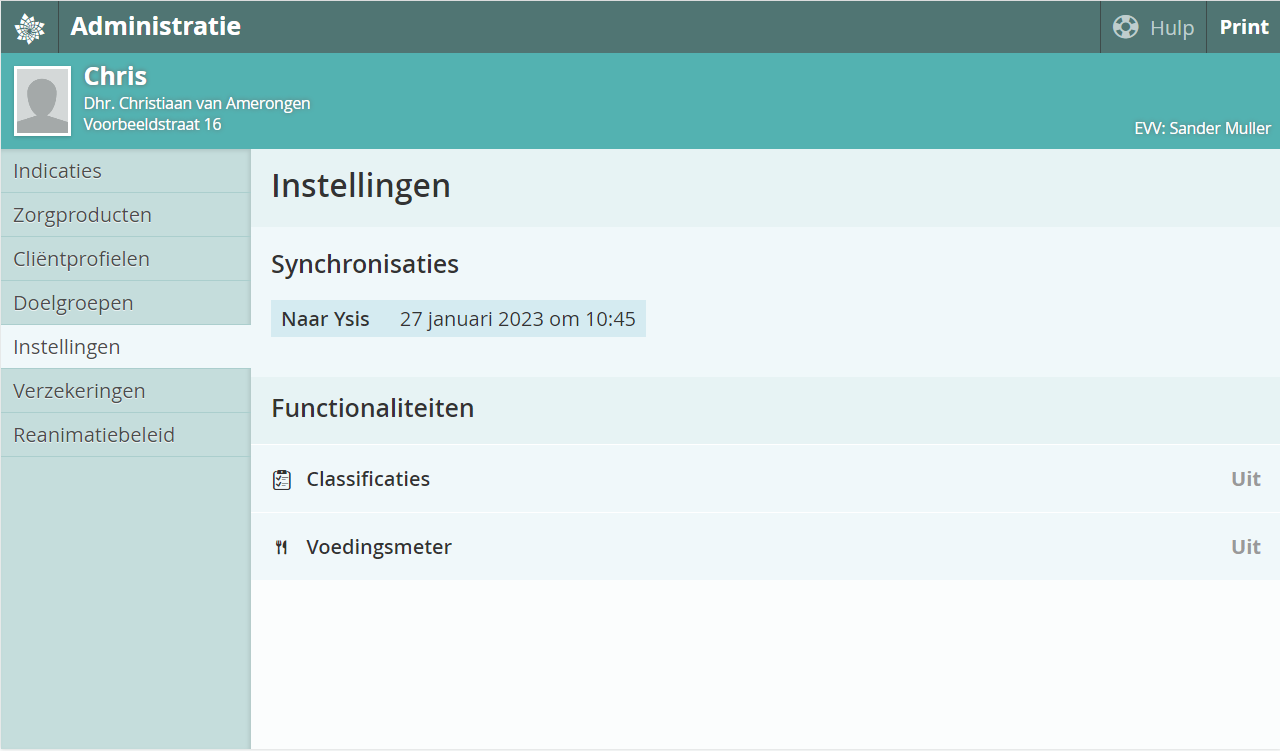Navigate to Reanimatiebeleid

(x=94, y=435)
